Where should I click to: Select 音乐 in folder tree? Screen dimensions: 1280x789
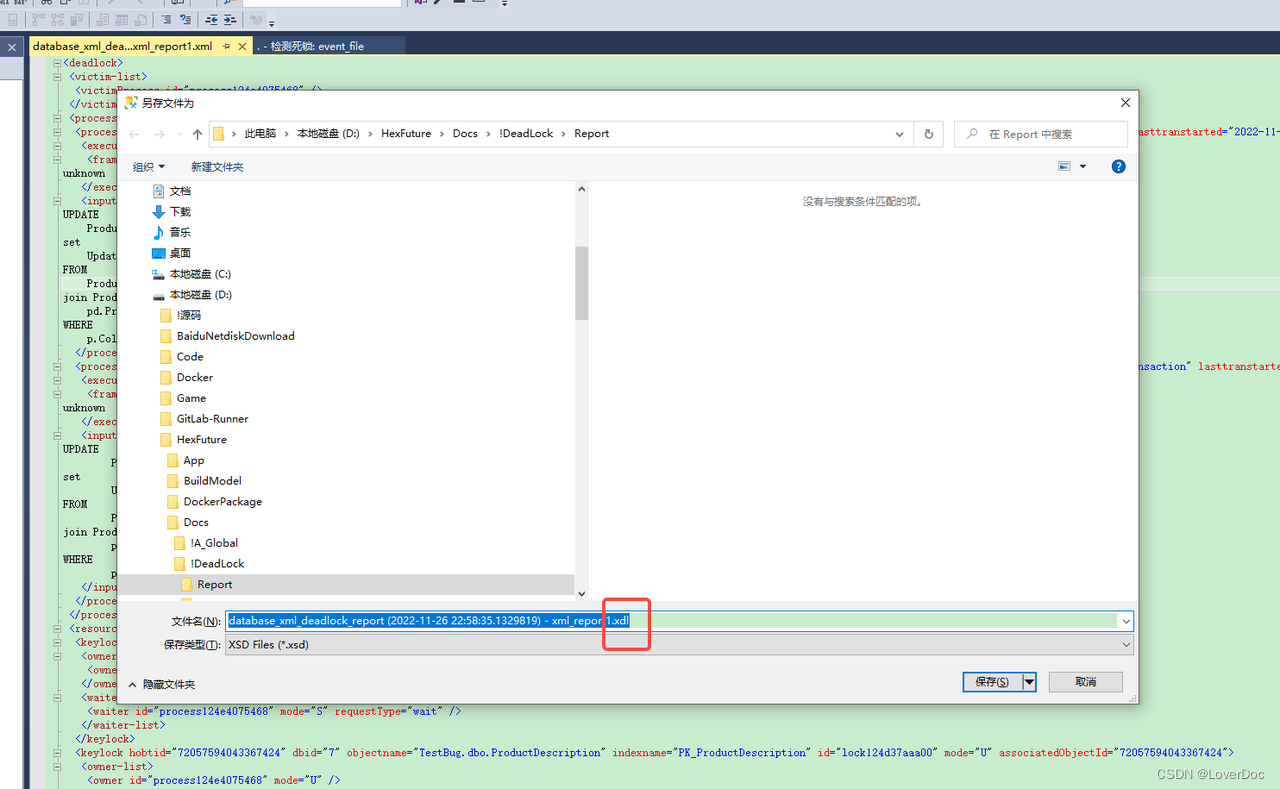pos(180,232)
